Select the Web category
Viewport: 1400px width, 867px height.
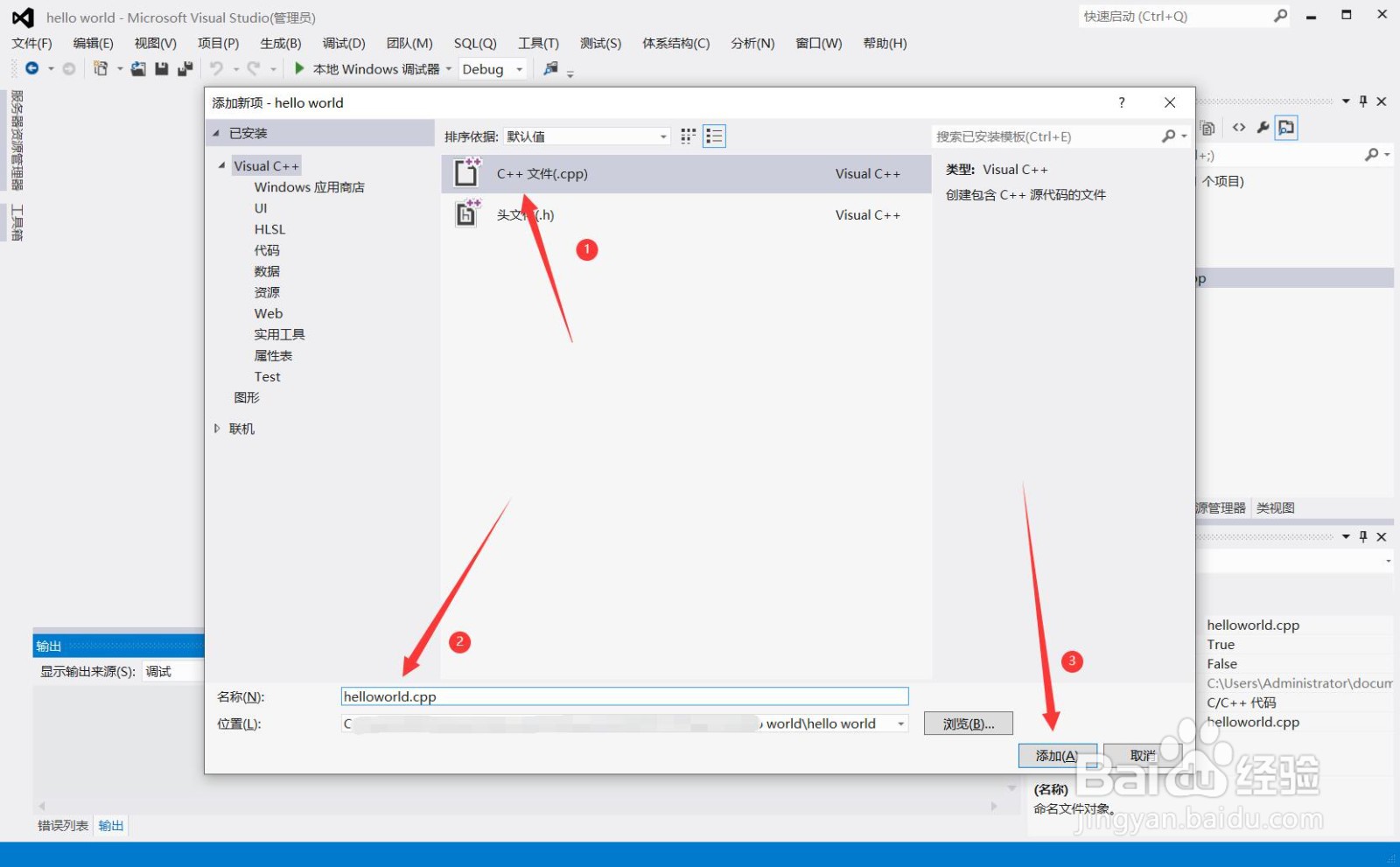pos(269,313)
